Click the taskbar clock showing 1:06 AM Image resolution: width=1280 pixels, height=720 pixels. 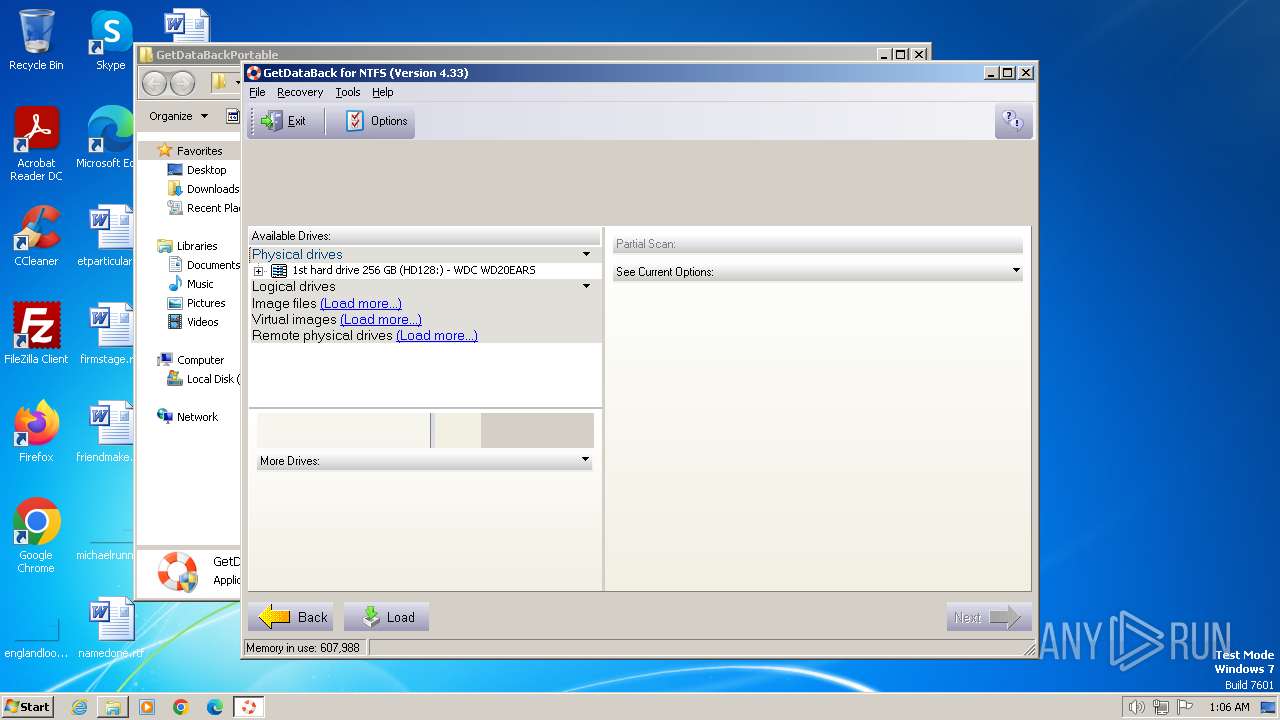click(x=1229, y=707)
